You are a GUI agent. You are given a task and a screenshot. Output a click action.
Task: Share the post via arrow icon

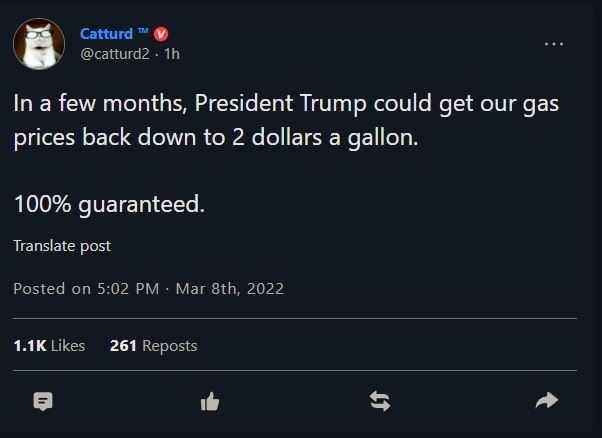pyautogui.click(x=547, y=401)
